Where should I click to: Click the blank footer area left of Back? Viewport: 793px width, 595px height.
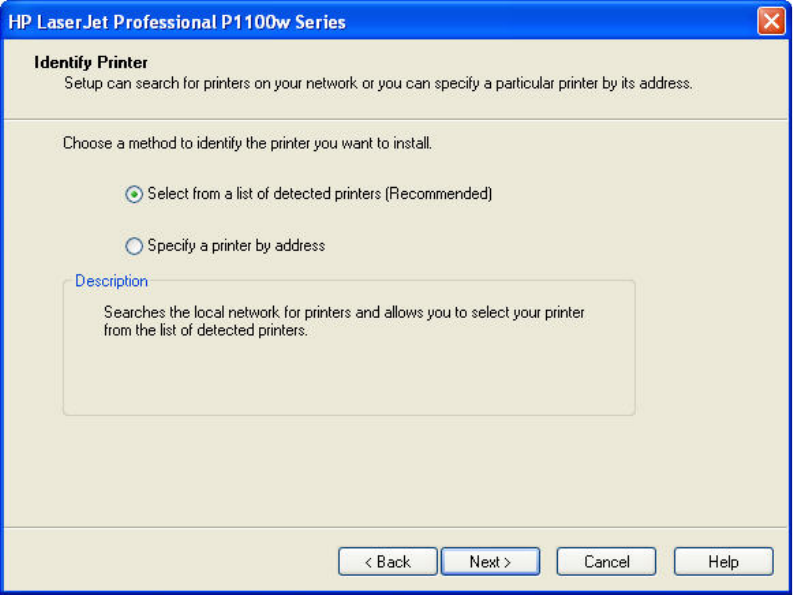[170, 562]
